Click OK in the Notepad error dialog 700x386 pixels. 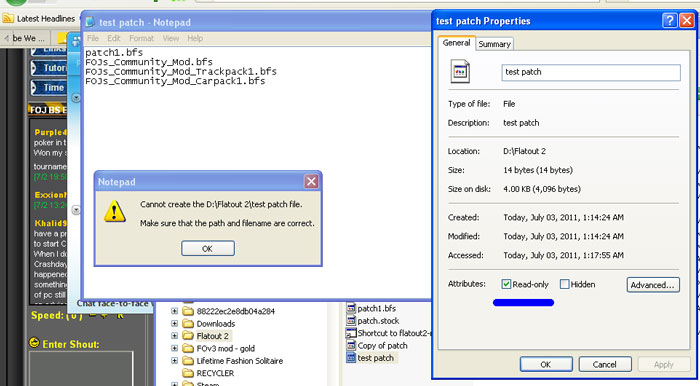(x=208, y=249)
